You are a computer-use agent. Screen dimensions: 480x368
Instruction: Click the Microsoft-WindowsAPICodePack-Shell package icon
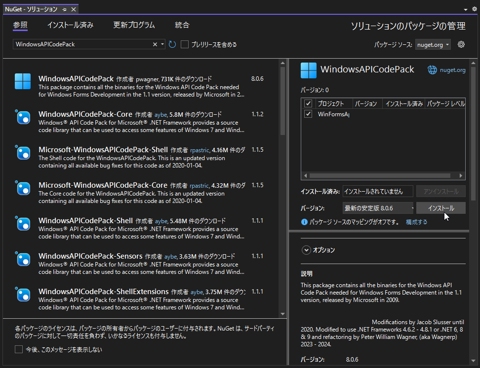point(23,153)
